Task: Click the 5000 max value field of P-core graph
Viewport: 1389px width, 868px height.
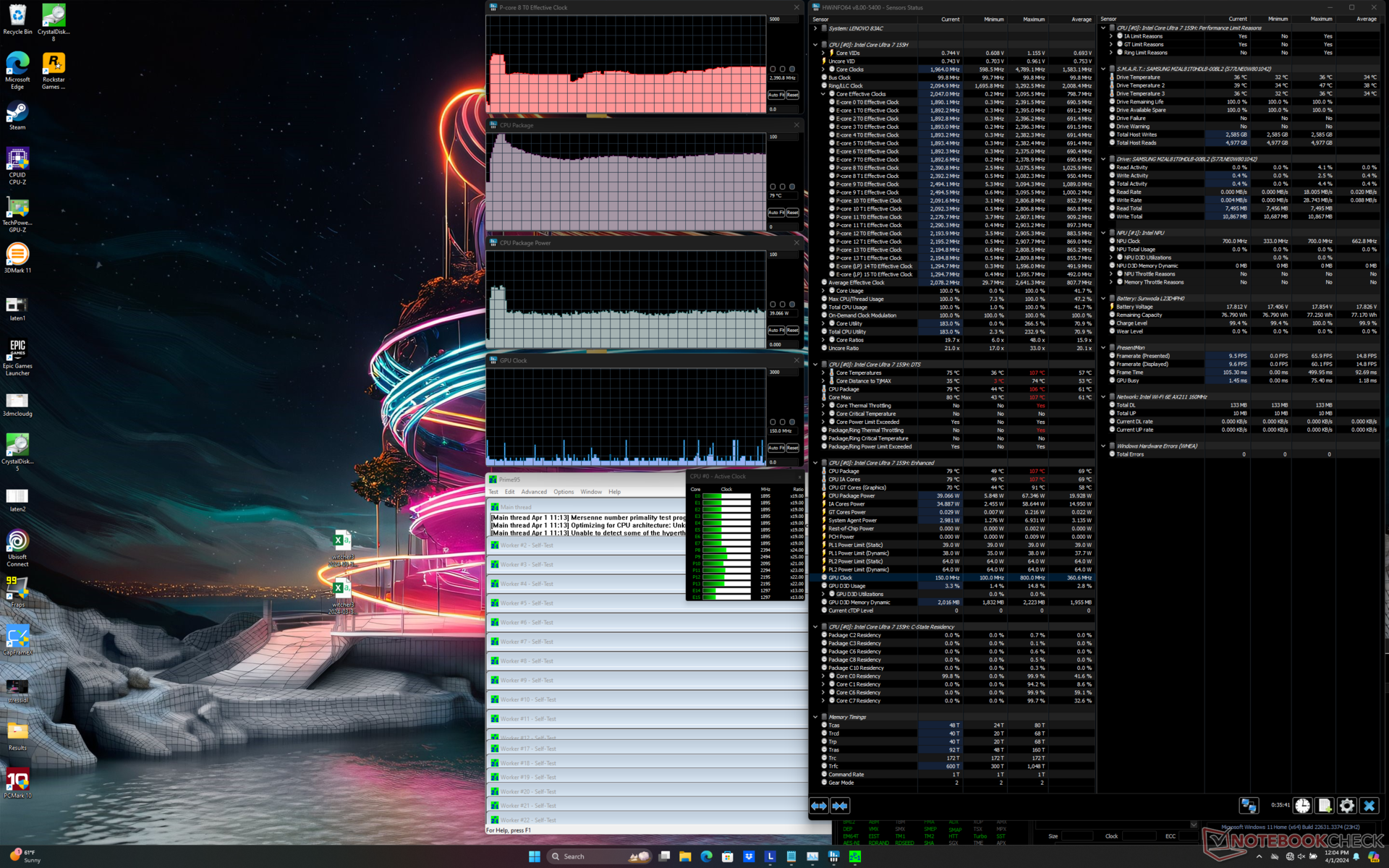Action: tap(782, 20)
